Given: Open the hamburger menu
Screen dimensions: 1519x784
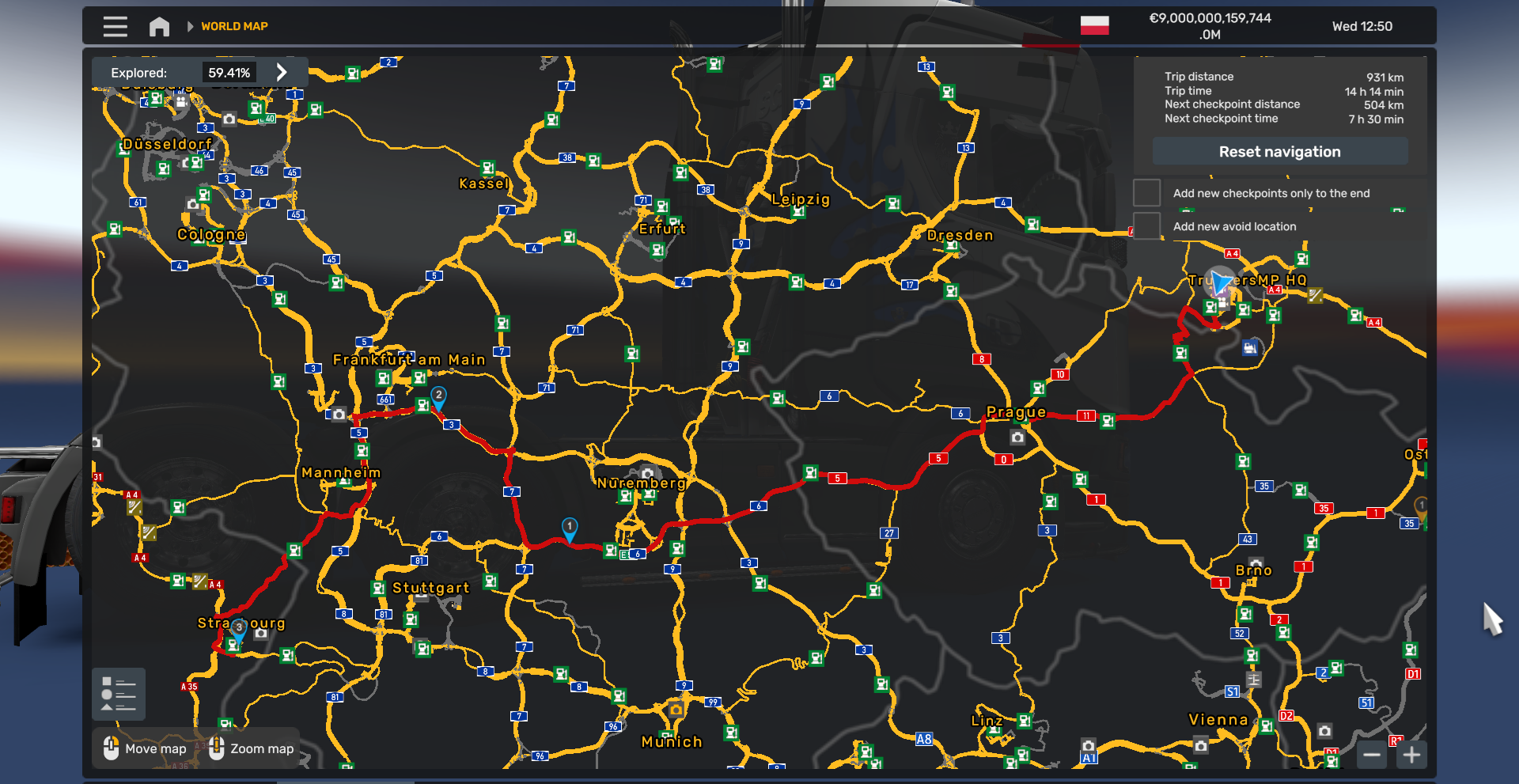Looking at the screenshot, I should 115,26.
